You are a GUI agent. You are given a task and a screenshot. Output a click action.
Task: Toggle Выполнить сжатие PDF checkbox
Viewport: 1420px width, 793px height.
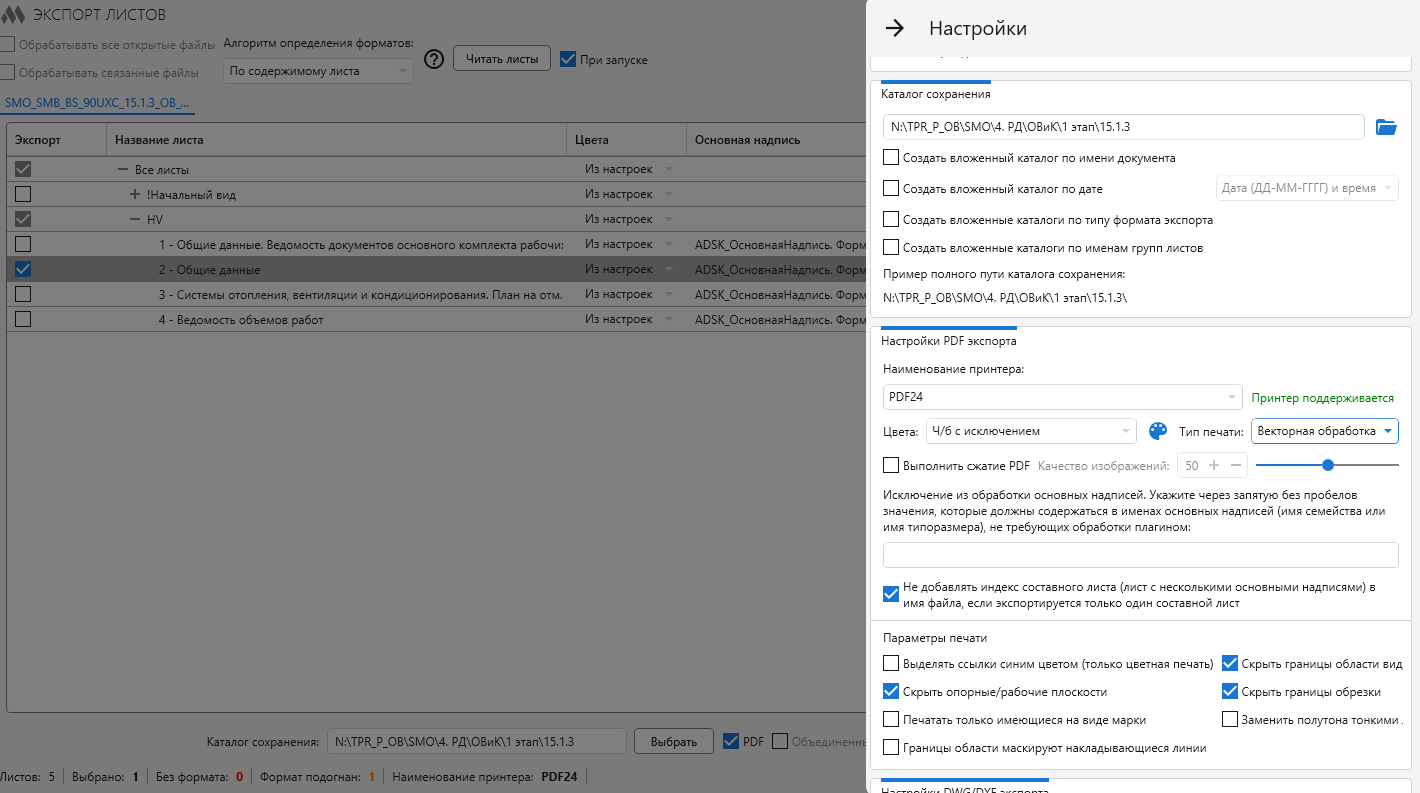[x=891, y=465]
